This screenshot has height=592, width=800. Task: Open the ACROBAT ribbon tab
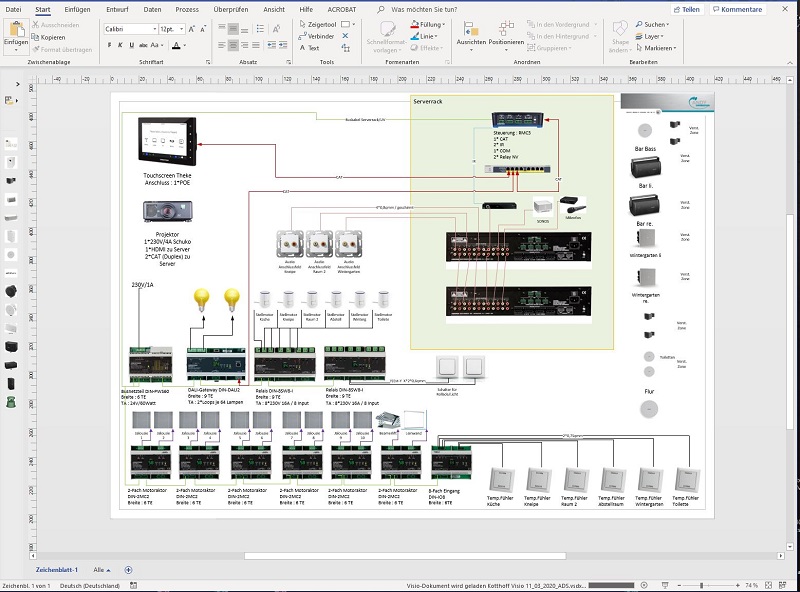[341, 9]
